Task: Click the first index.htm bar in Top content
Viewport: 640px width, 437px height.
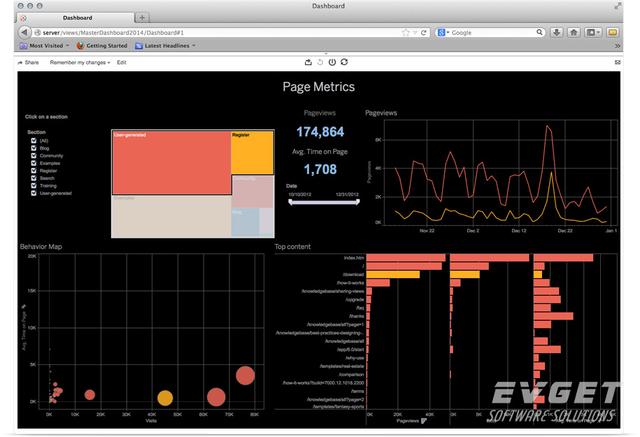Action: click(x=406, y=258)
